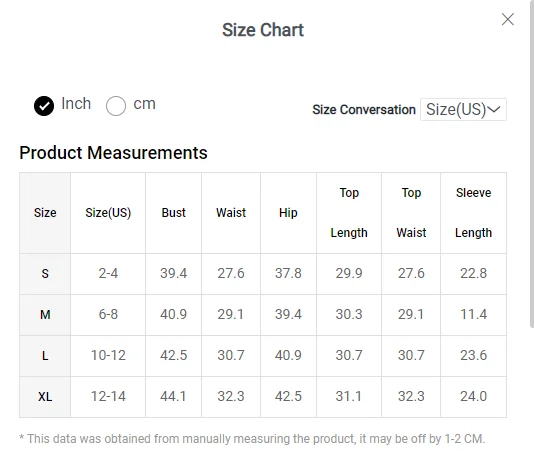Click the Product Measurements heading
534x465 pixels.
(113, 153)
